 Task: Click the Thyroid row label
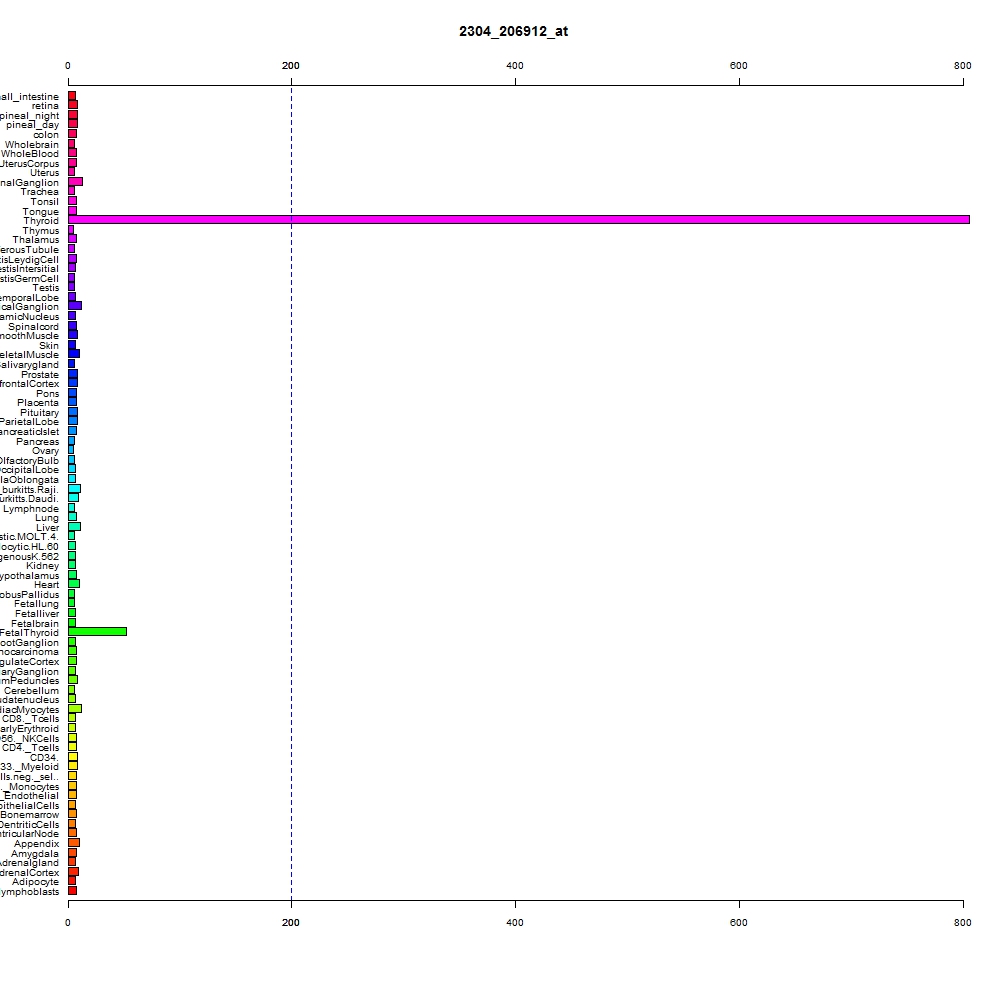[41, 221]
